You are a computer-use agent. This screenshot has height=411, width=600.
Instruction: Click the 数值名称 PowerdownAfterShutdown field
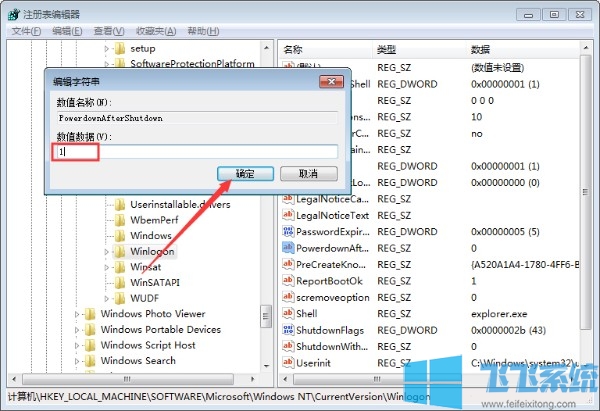[197, 118]
